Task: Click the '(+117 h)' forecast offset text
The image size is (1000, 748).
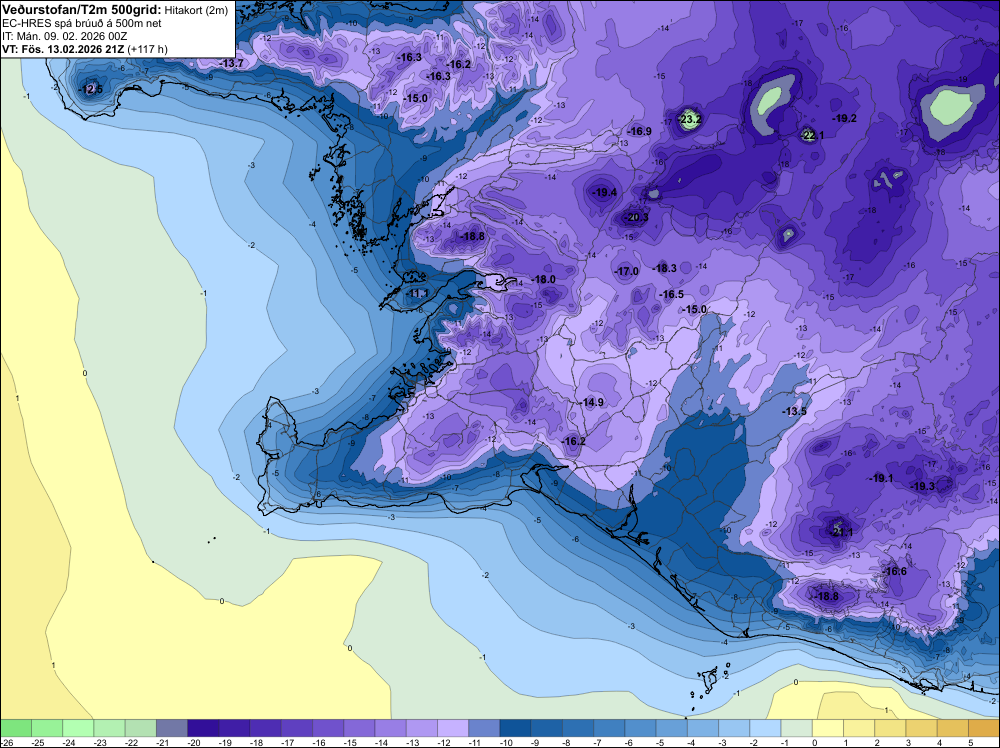Action: (148, 49)
